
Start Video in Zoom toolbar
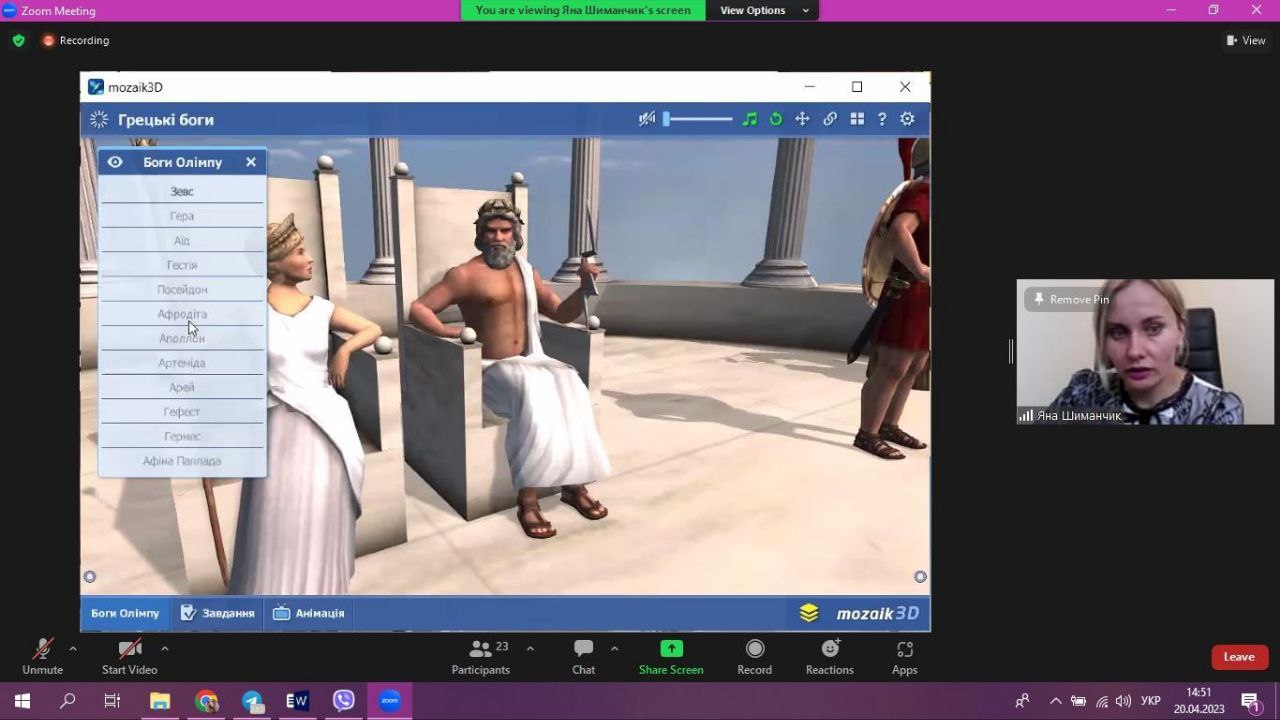click(129, 657)
